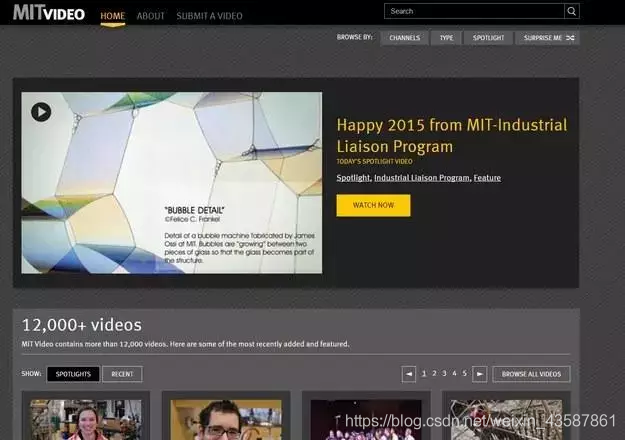Click "TODAY'S SPOTLIGHT VIDEO" label
Image resolution: width=625 pixels, height=440 pixels.
[374, 161]
